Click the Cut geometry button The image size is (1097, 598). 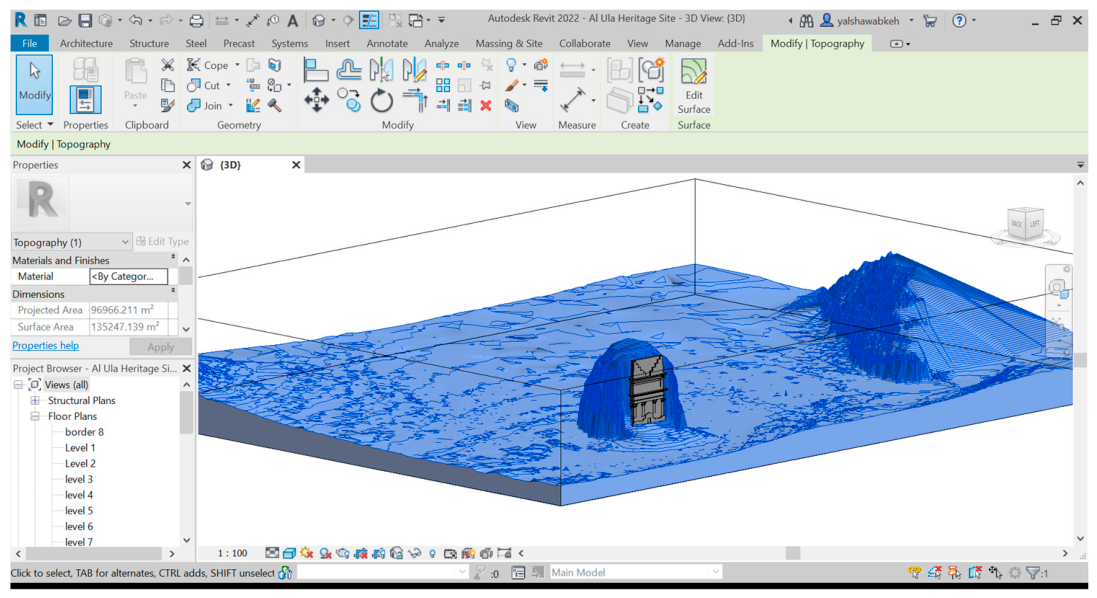(x=204, y=85)
